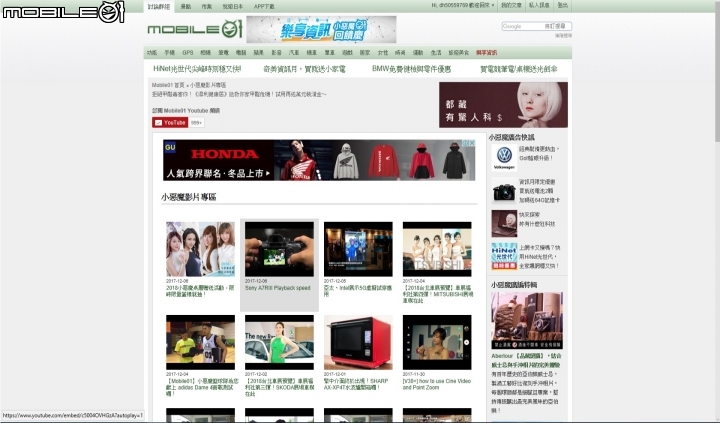Select the 影音 category in the nav bar

coord(276,53)
